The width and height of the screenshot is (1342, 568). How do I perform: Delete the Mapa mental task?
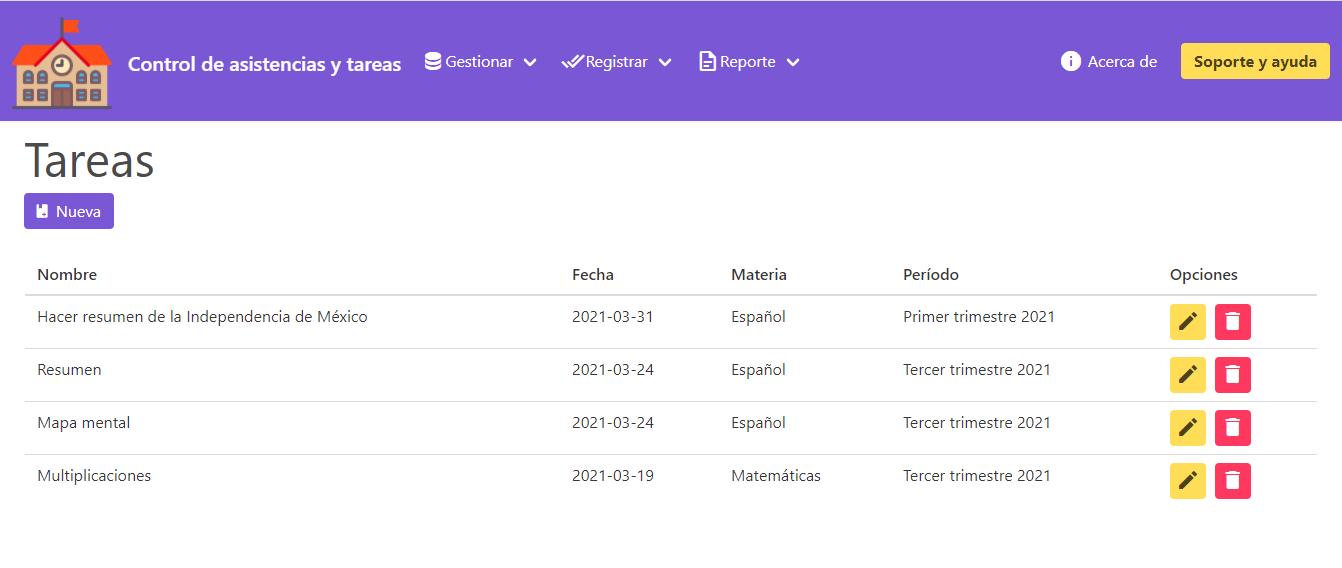coord(1233,427)
